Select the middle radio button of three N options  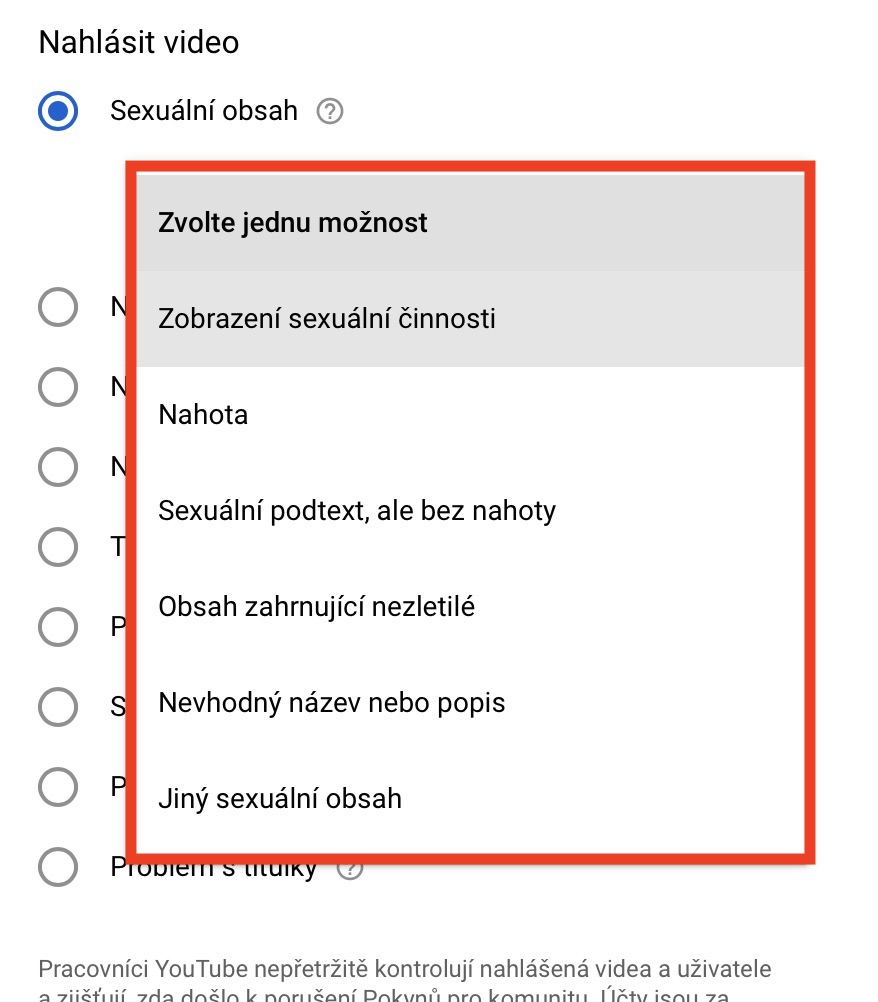[58, 386]
